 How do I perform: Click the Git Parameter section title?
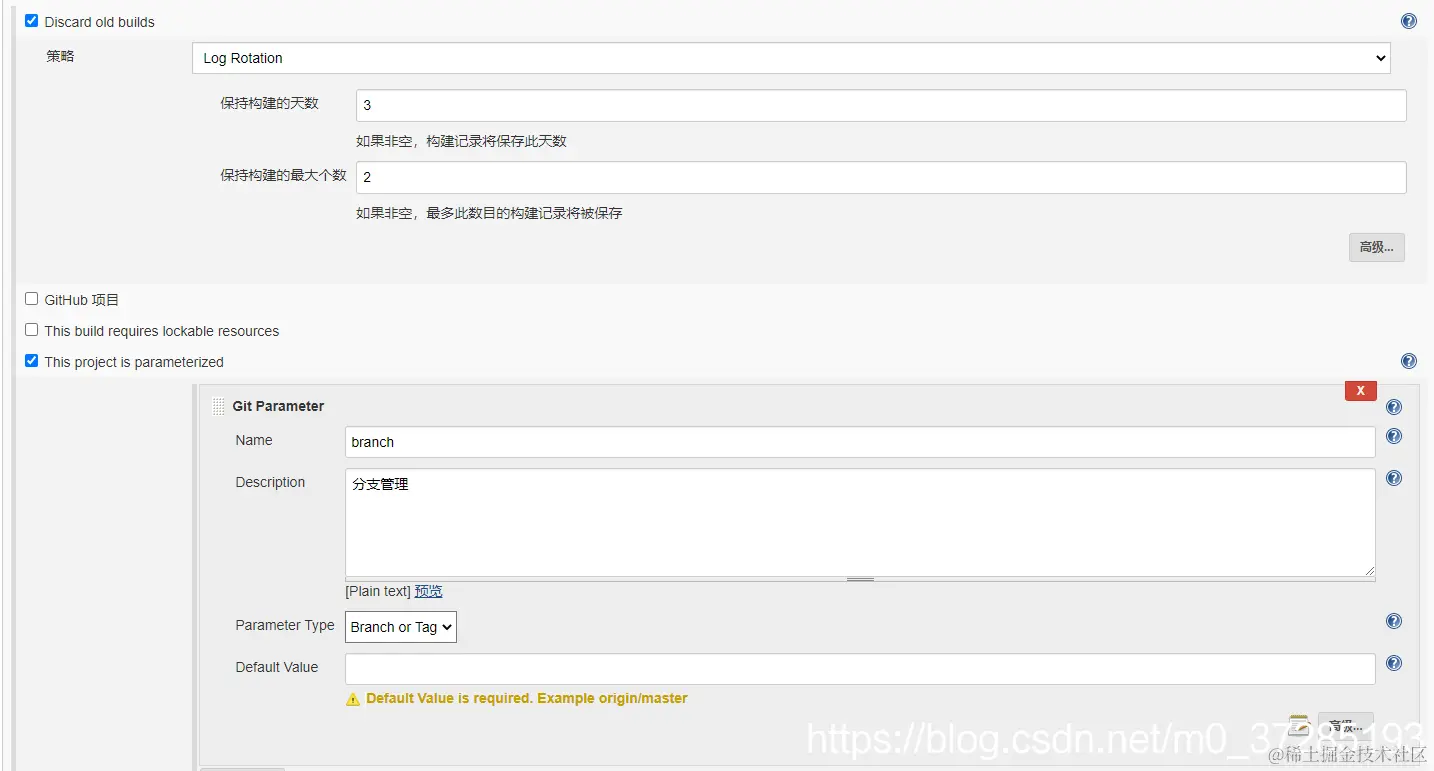(278, 406)
